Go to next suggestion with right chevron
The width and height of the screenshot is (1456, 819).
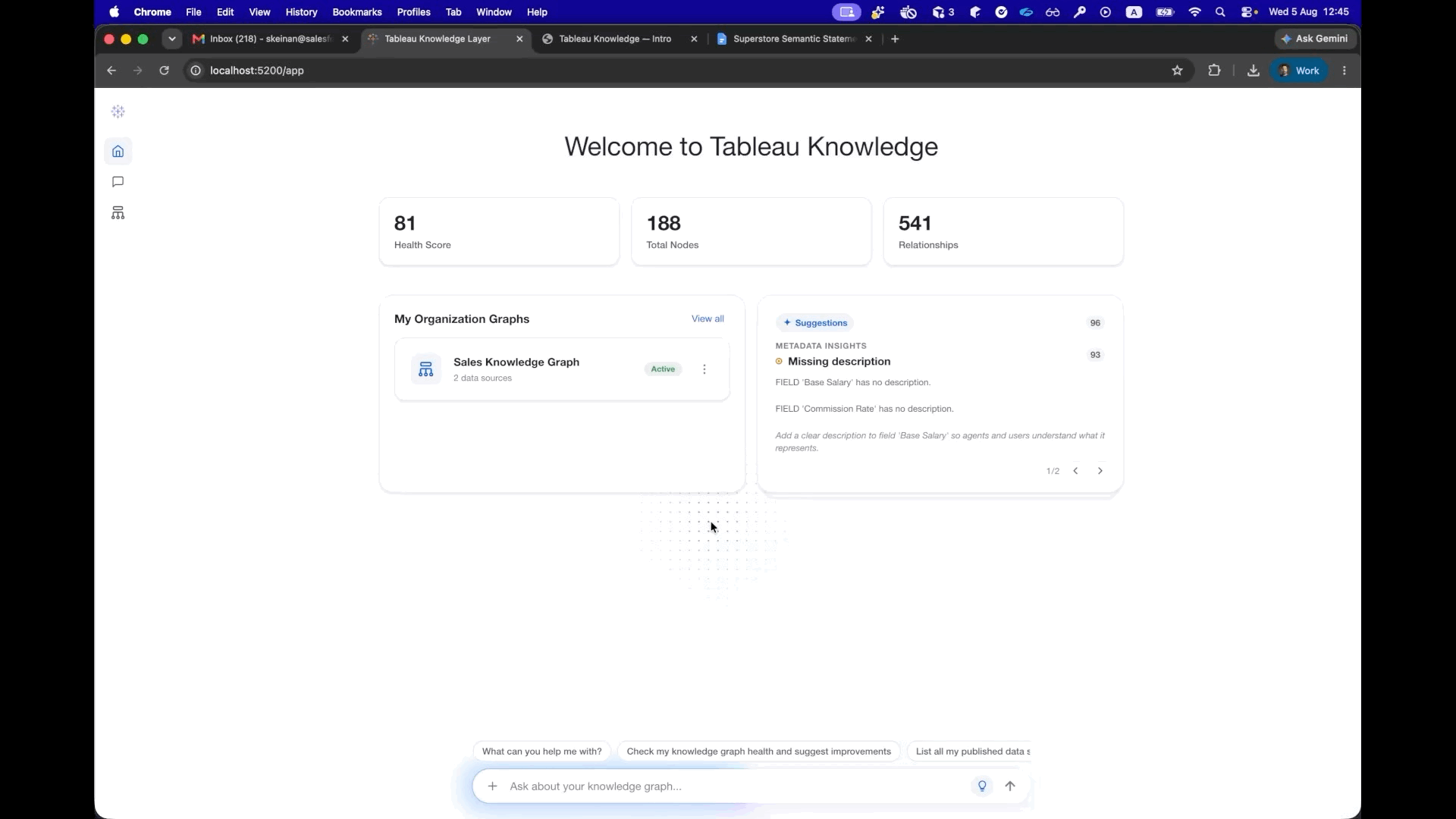[1100, 471]
